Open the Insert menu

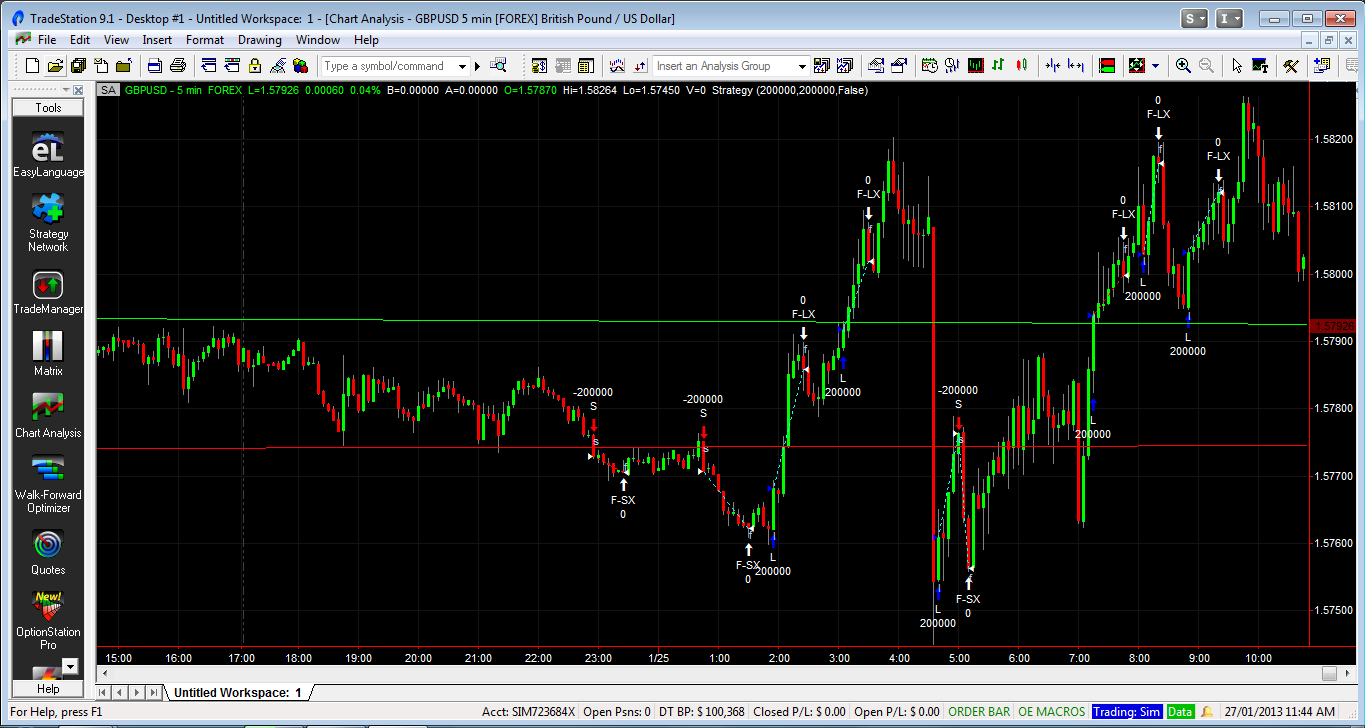(157, 40)
